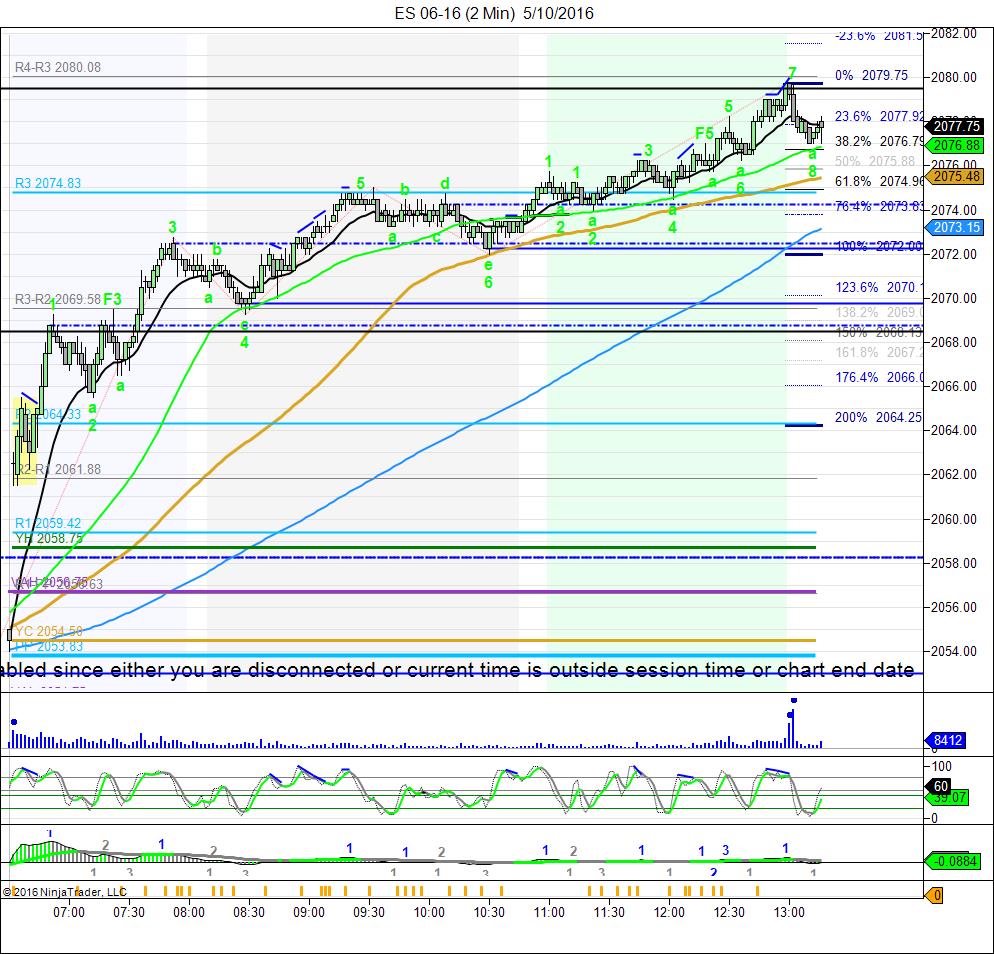Select the 08:30 time axis label
994x954 pixels.
click(248, 913)
